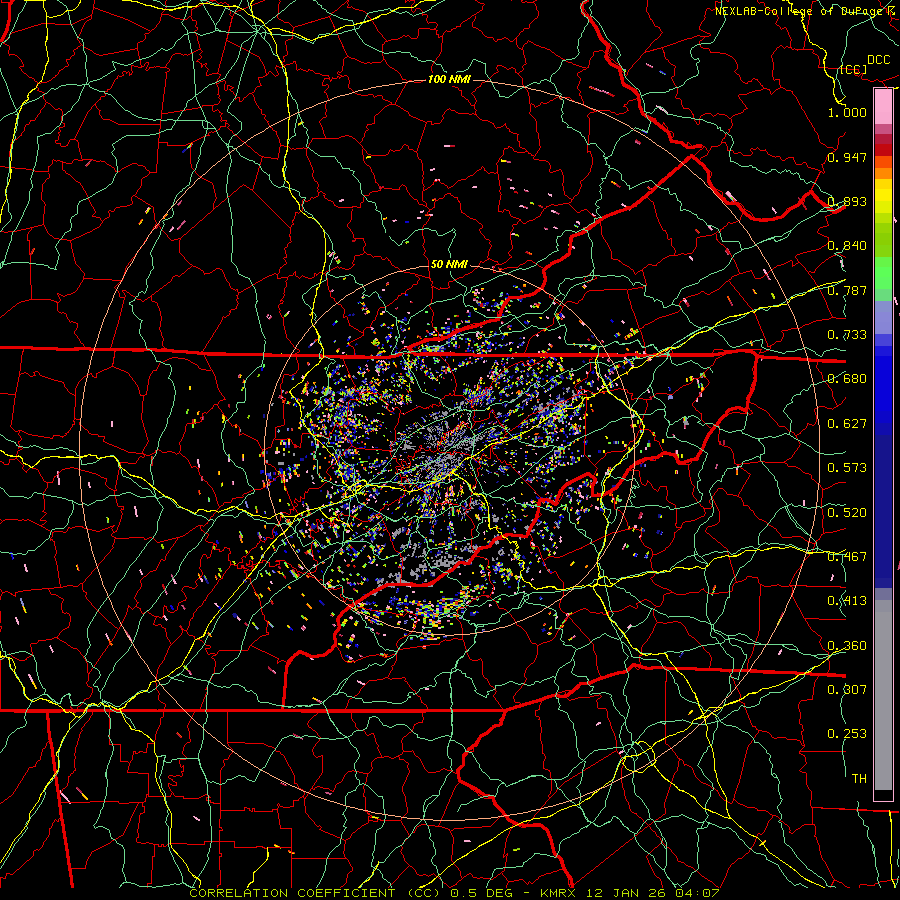Select the 0.520 scale value
The height and width of the screenshot is (900, 900).
(847, 513)
